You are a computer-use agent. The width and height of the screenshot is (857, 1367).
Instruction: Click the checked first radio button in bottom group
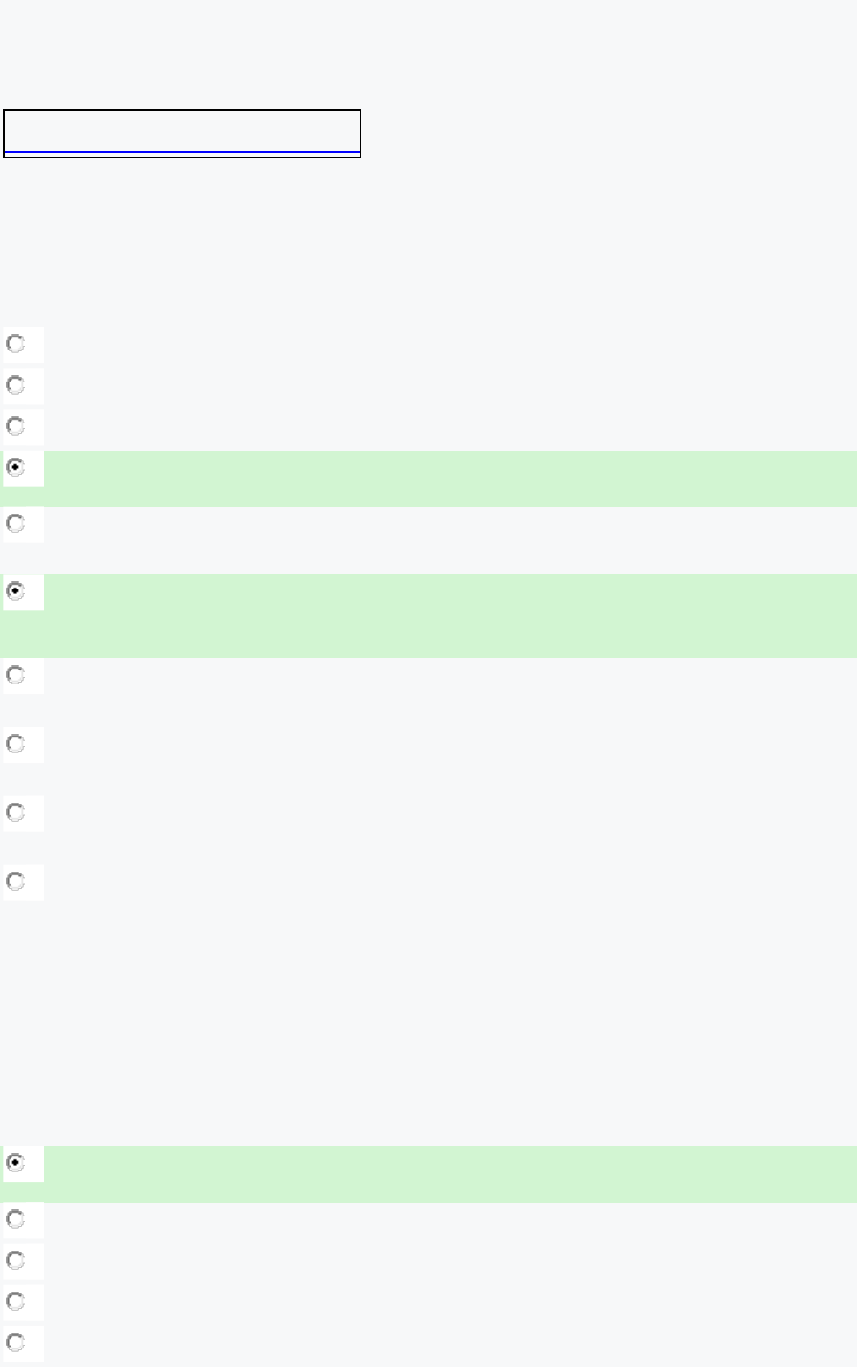[16, 1163]
